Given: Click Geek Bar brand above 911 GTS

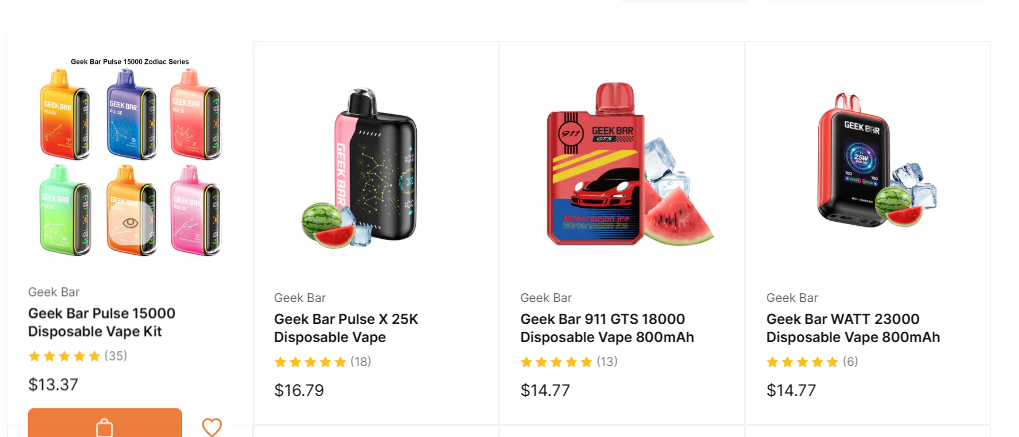Looking at the screenshot, I should 546,298.
